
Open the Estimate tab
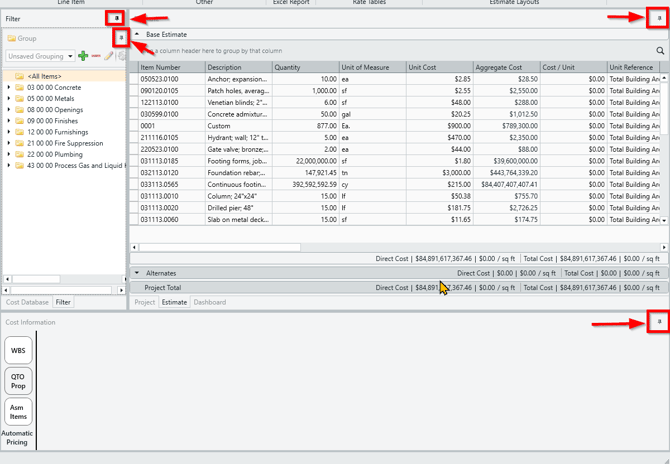(174, 302)
